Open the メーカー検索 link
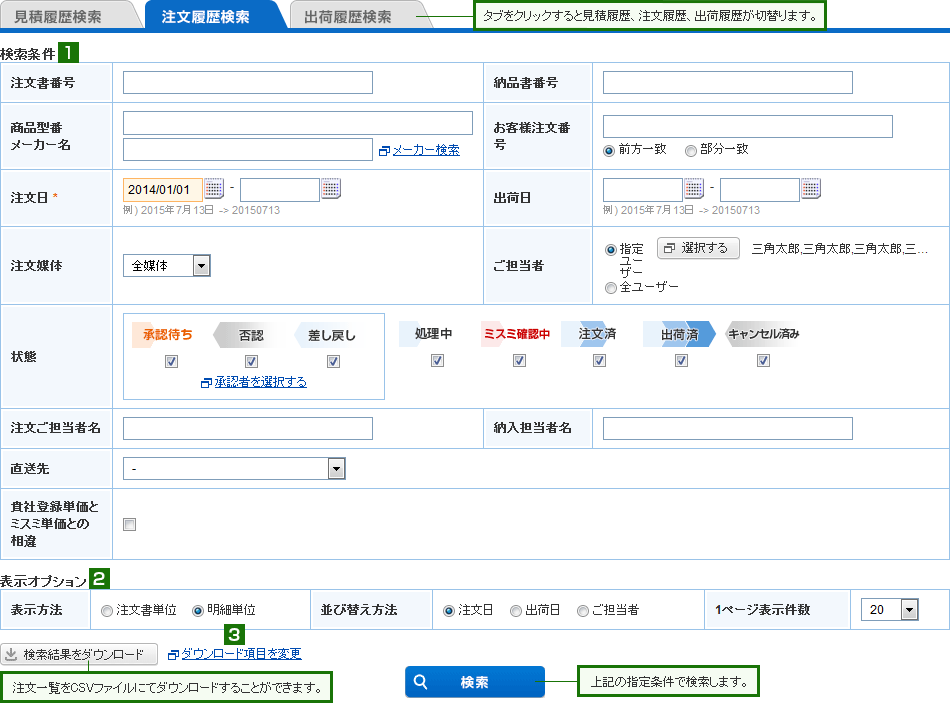The width and height of the screenshot is (950, 705). tap(425, 150)
